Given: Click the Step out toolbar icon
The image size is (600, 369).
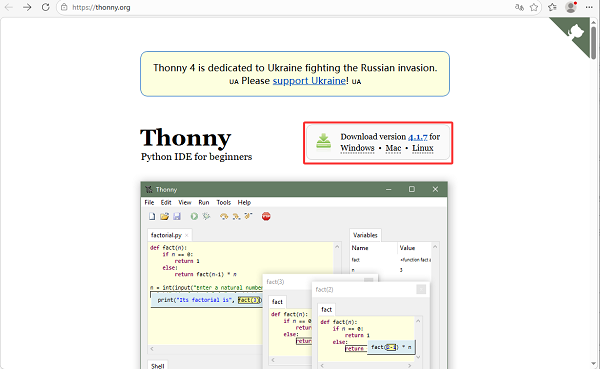Looking at the screenshot, I should point(249,217).
